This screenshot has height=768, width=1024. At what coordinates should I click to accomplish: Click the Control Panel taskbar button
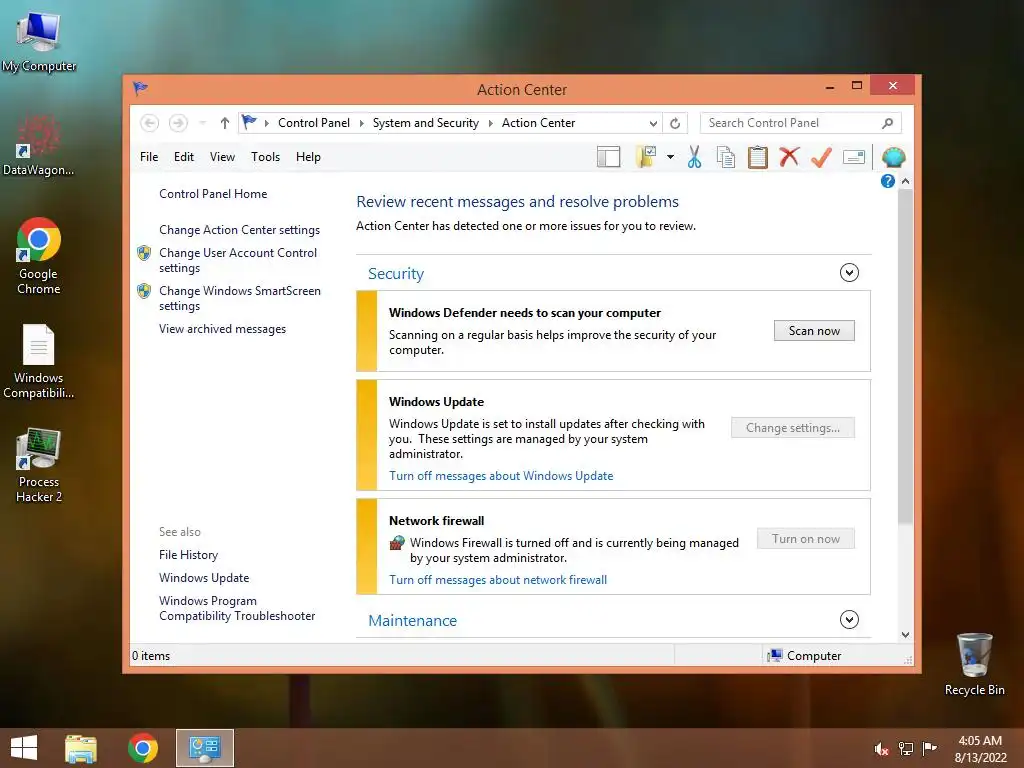pyautogui.click(x=204, y=748)
